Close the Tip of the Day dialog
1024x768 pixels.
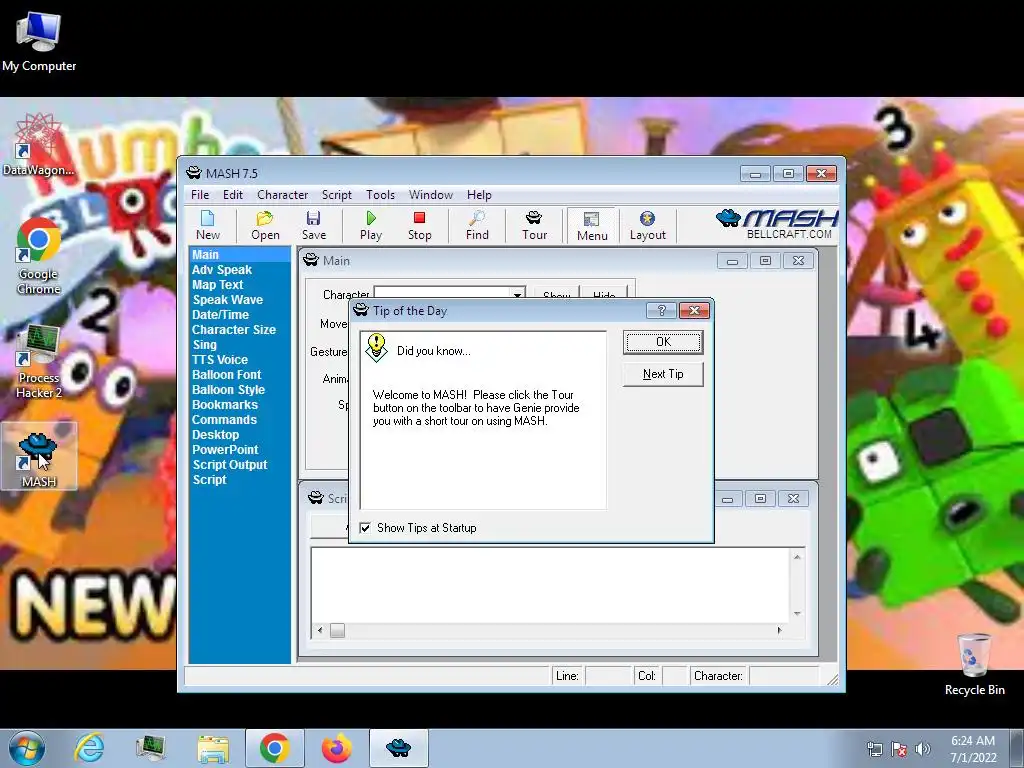pyautogui.click(x=694, y=311)
